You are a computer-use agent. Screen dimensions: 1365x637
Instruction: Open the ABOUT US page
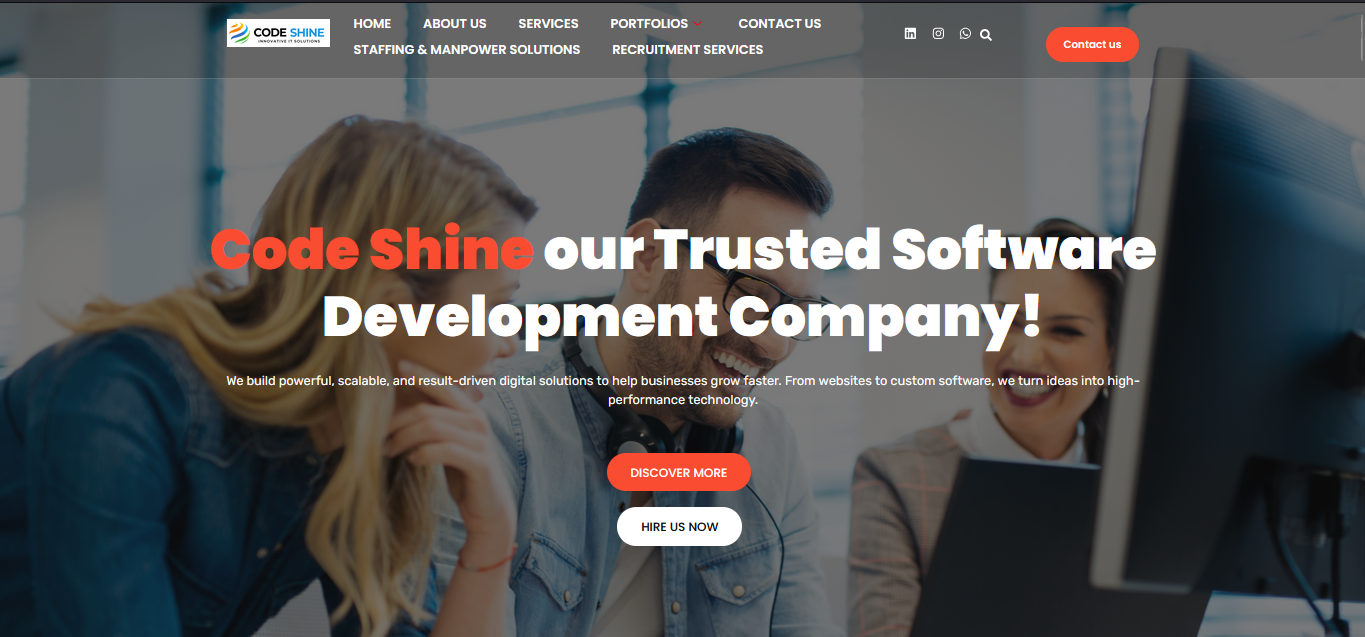pos(455,23)
